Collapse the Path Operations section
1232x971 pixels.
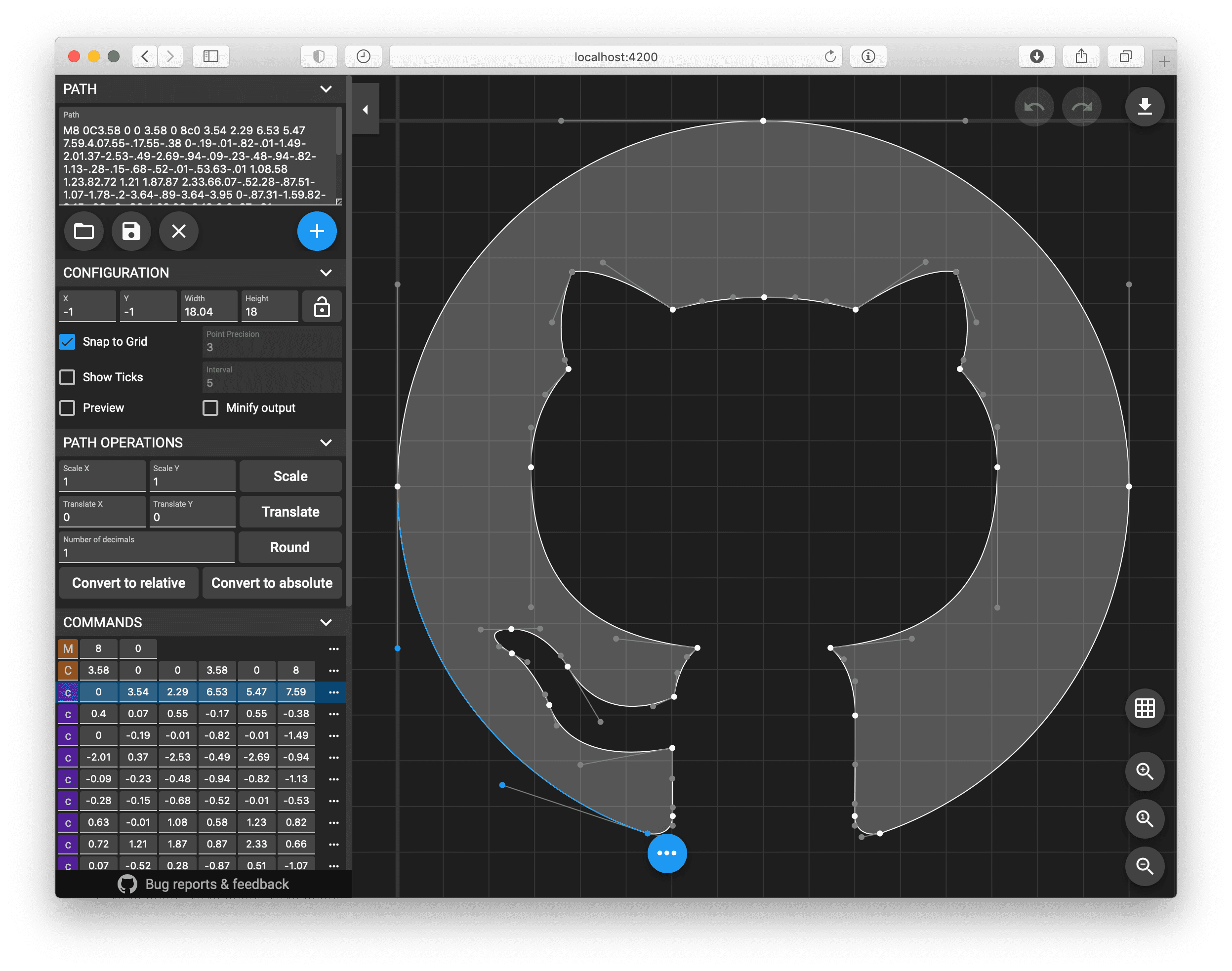(326, 443)
